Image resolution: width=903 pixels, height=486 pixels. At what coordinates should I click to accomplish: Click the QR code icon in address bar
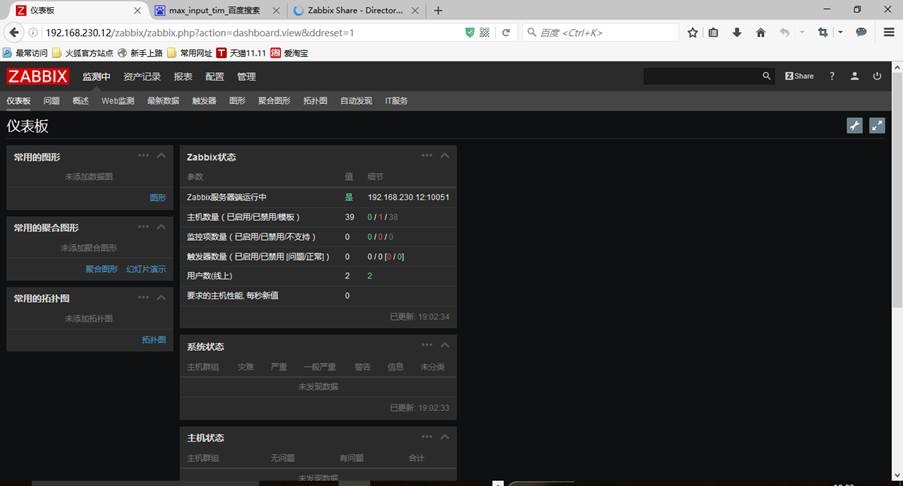point(485,33)
